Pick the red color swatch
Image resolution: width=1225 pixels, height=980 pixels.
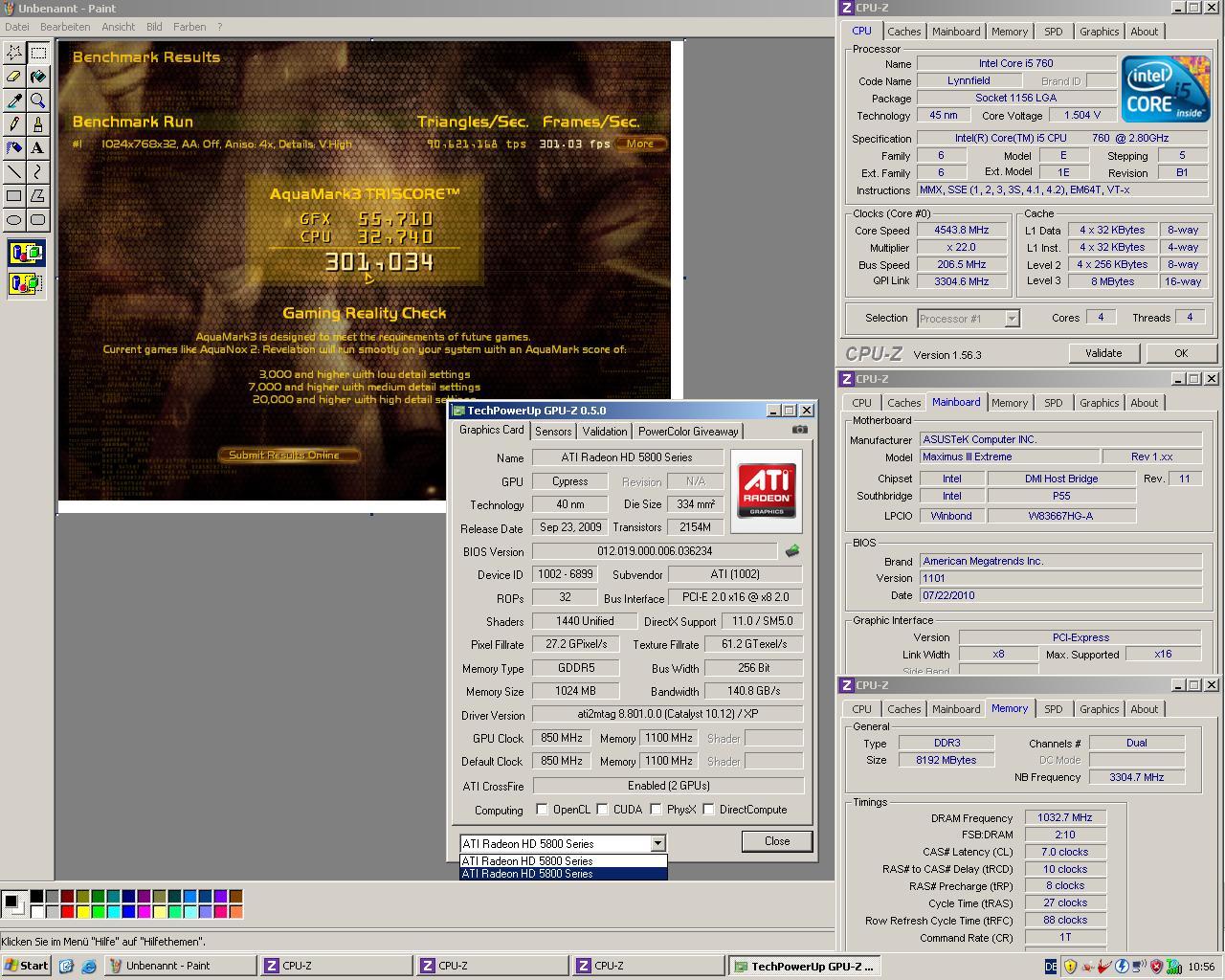67,911
